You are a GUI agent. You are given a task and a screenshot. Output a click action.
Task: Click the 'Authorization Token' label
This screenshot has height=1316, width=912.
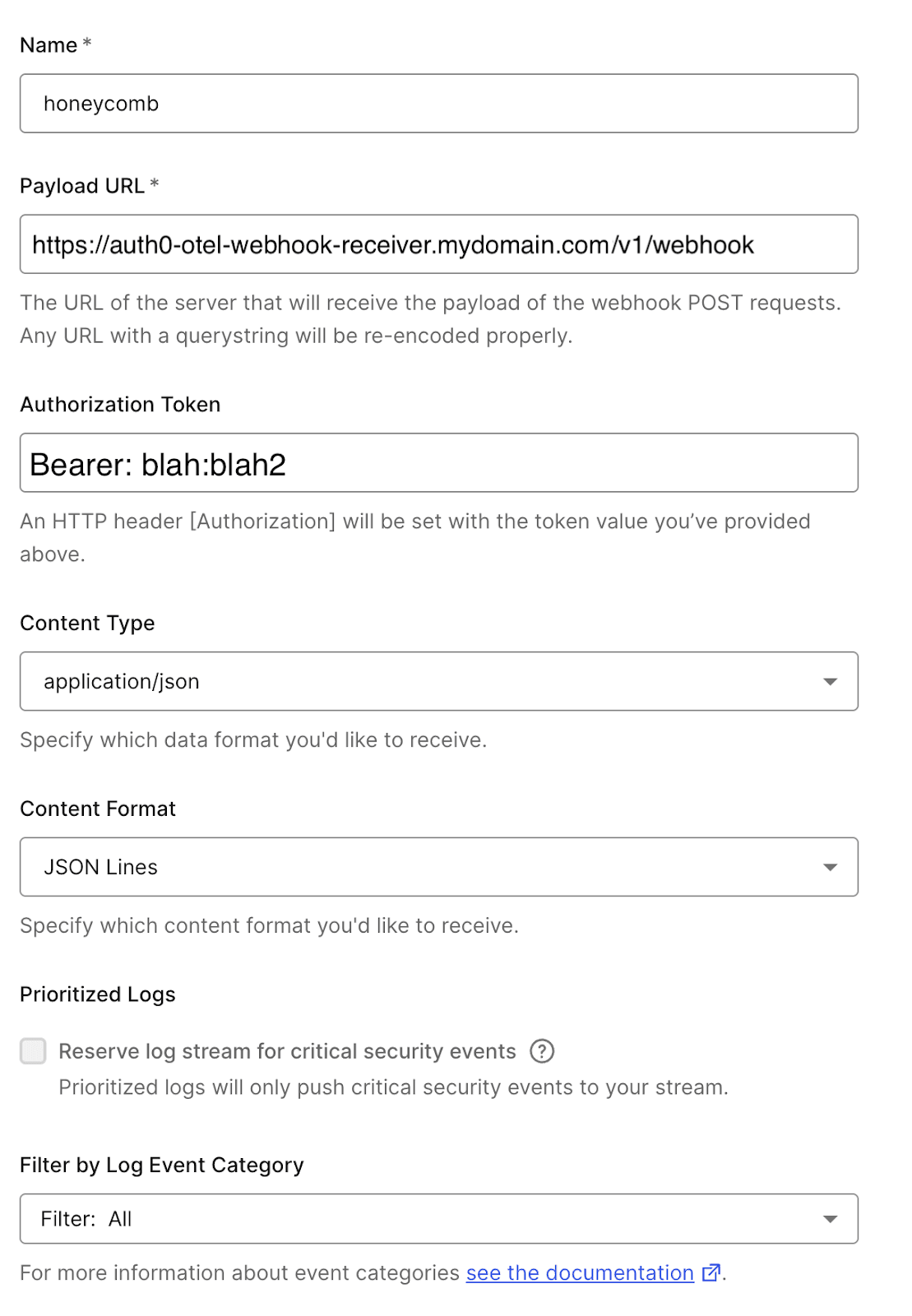[x=120, y=405]
